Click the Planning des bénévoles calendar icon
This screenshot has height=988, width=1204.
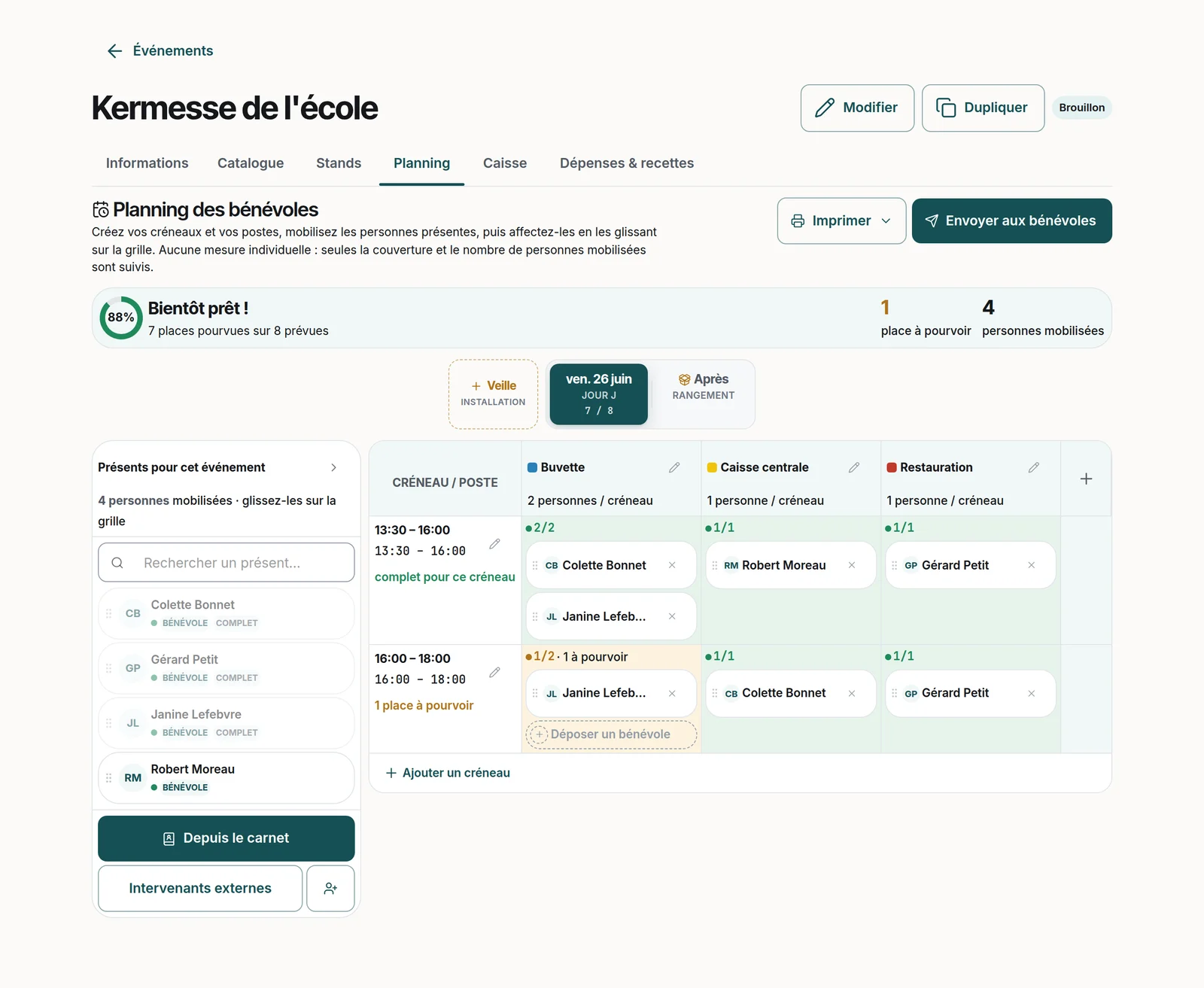(x=101, y=209)
